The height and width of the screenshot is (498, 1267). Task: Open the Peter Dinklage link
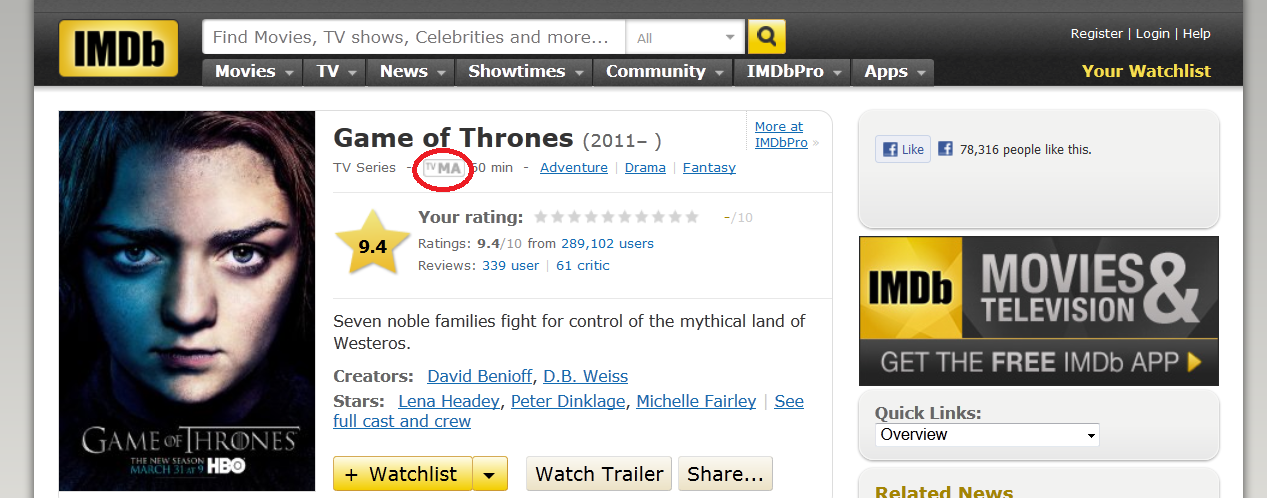[x=568, y=401]
